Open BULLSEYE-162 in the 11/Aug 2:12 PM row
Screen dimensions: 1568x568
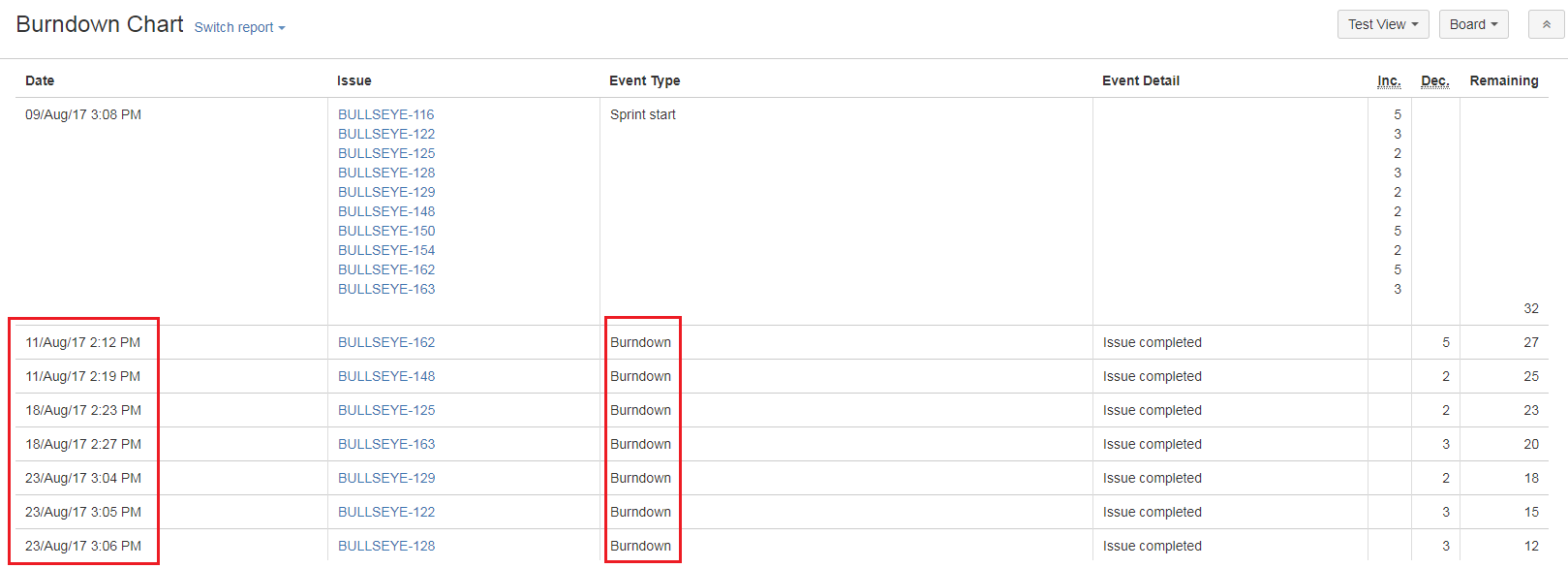click(x=386, y=342)
